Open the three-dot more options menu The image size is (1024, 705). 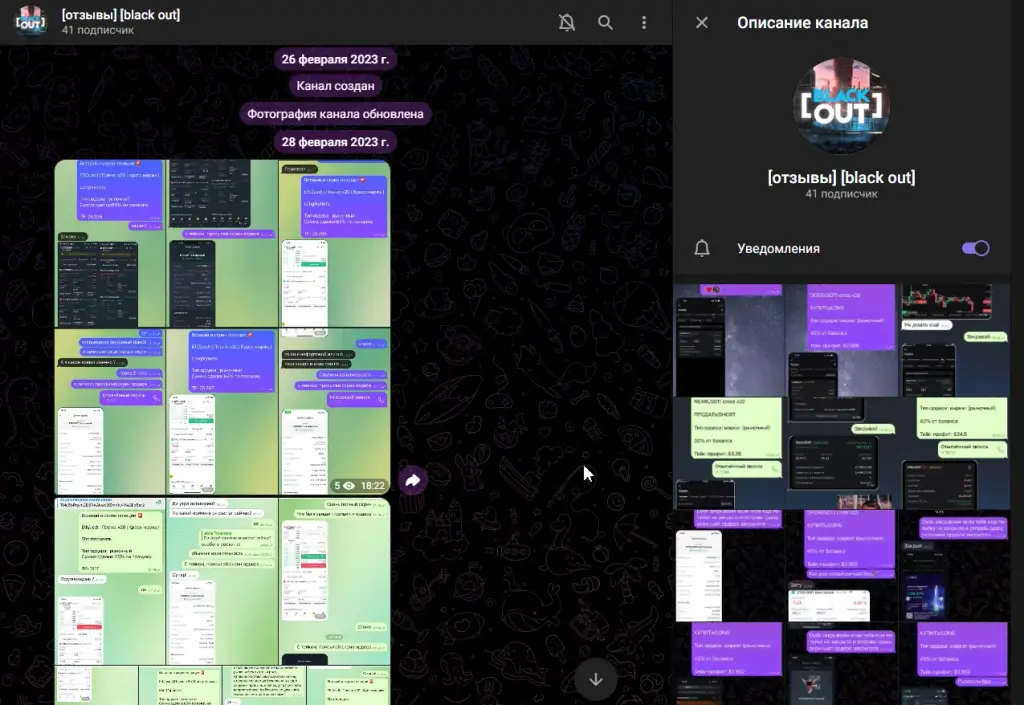644,23
